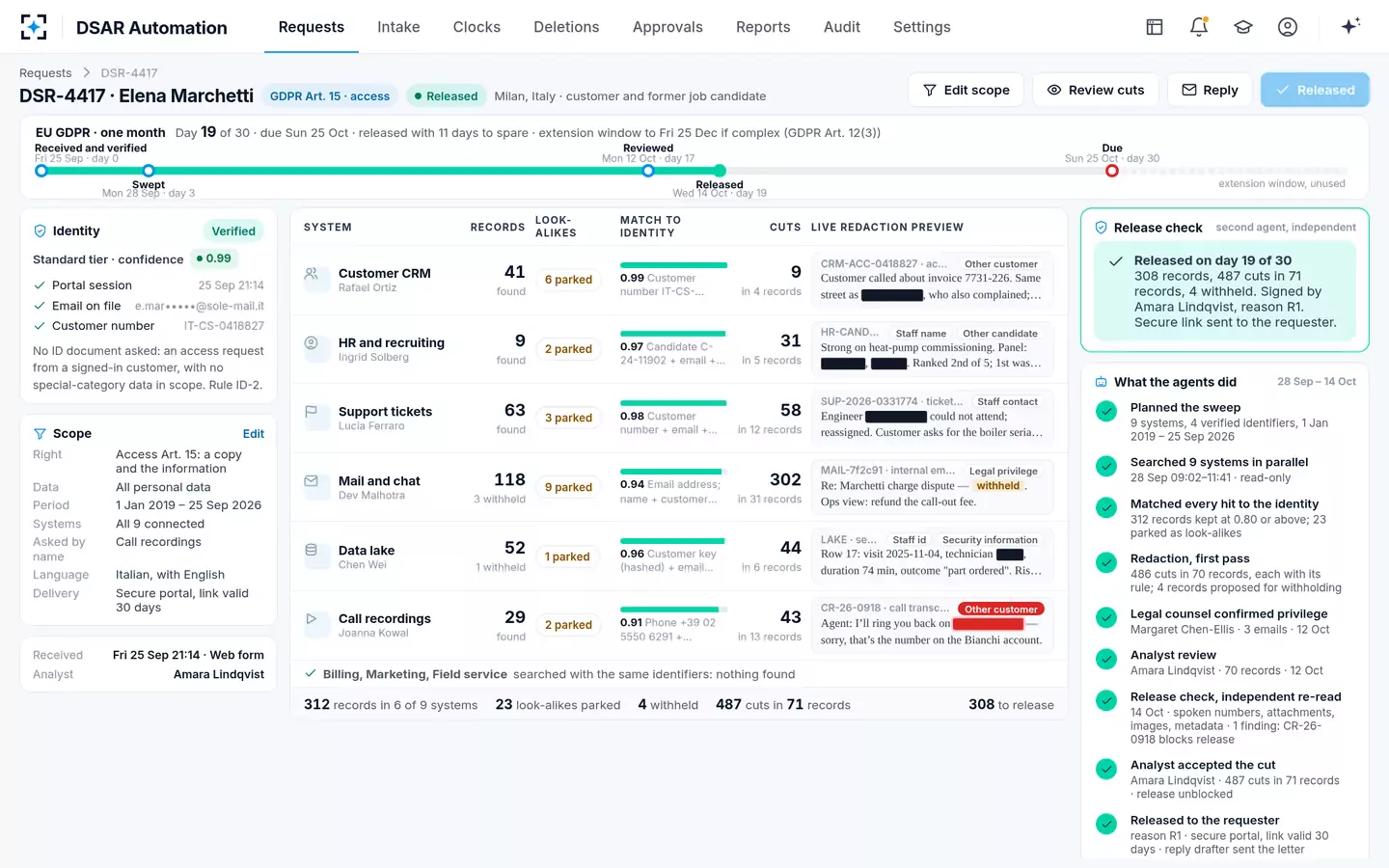Click the DSAR Automation logo icon

(x=34, y=27)
